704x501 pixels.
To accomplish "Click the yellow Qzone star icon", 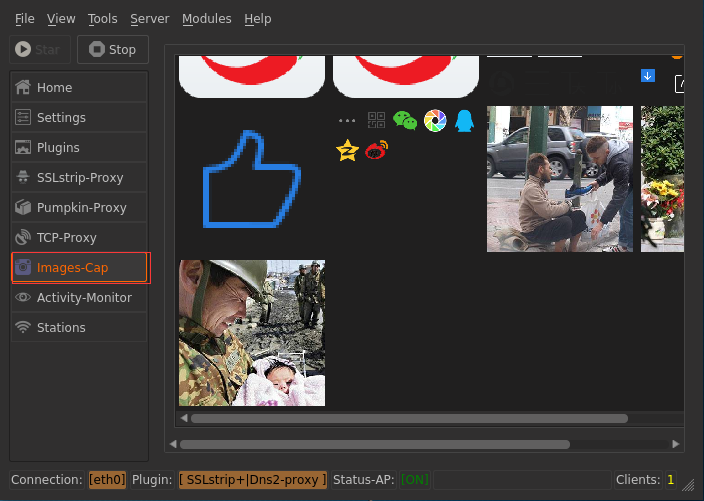I will click(347, 151).
